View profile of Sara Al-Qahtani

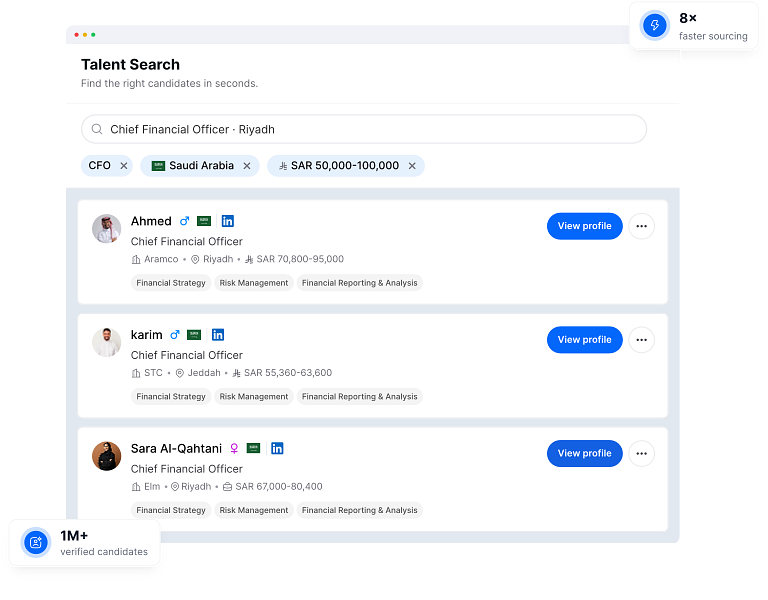(x=584, y=454)
